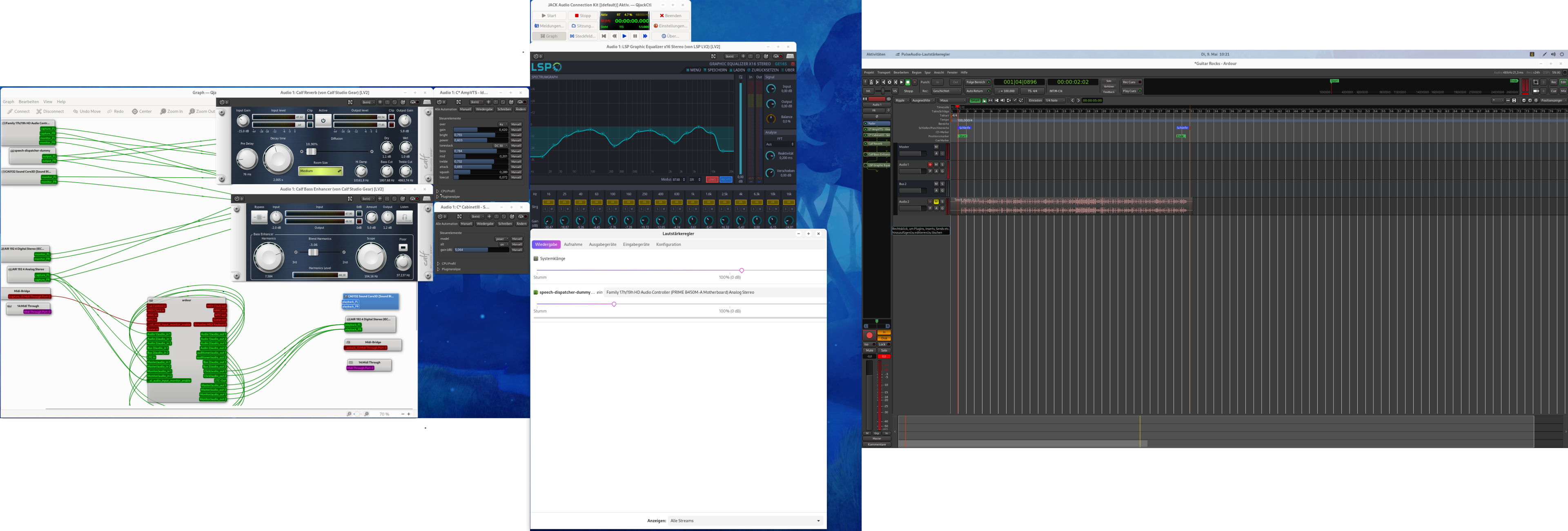Open Room Size Medium dropdown in Calf Reverb
The image size is (1568, 531).
point(321,171)
